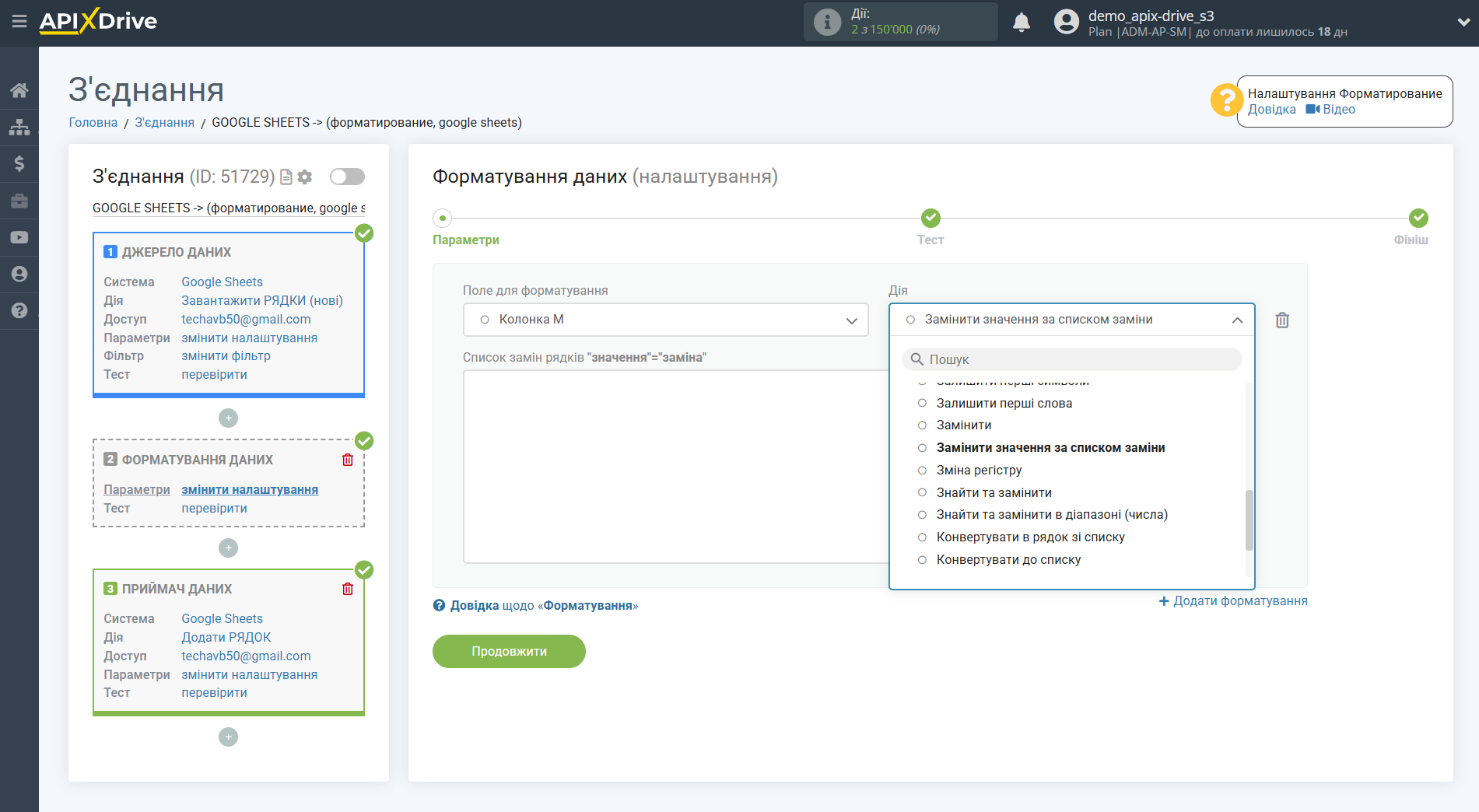This screenshot has width=1479, height=812.
Task: Open the help question sidebar icon
Action: [x=19, y=310]
